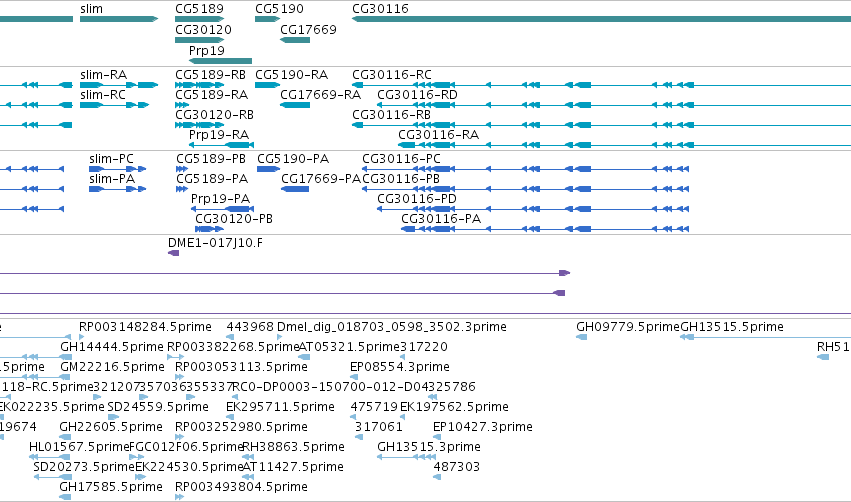The width and height of the screenshot is (851, 502).
Task: Select the CG30116-PB protein label
Action: click(x=401, y=179)
